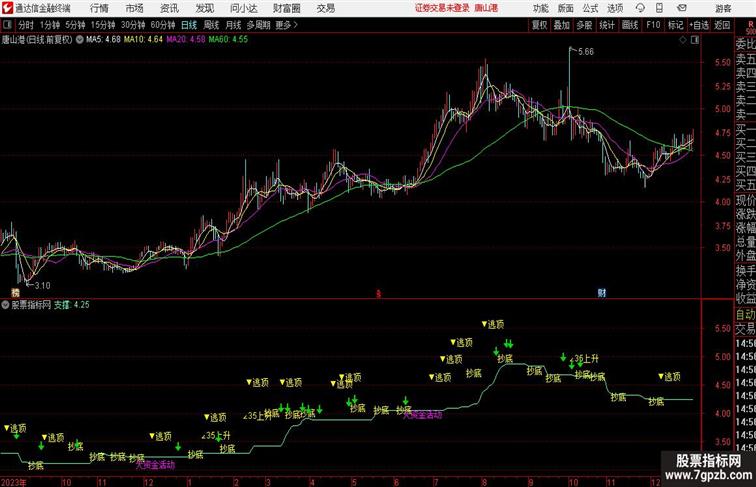The image size is (756, 487).
Task: Click the highest 逃顶 signal near August
Action: pos(493,325)
